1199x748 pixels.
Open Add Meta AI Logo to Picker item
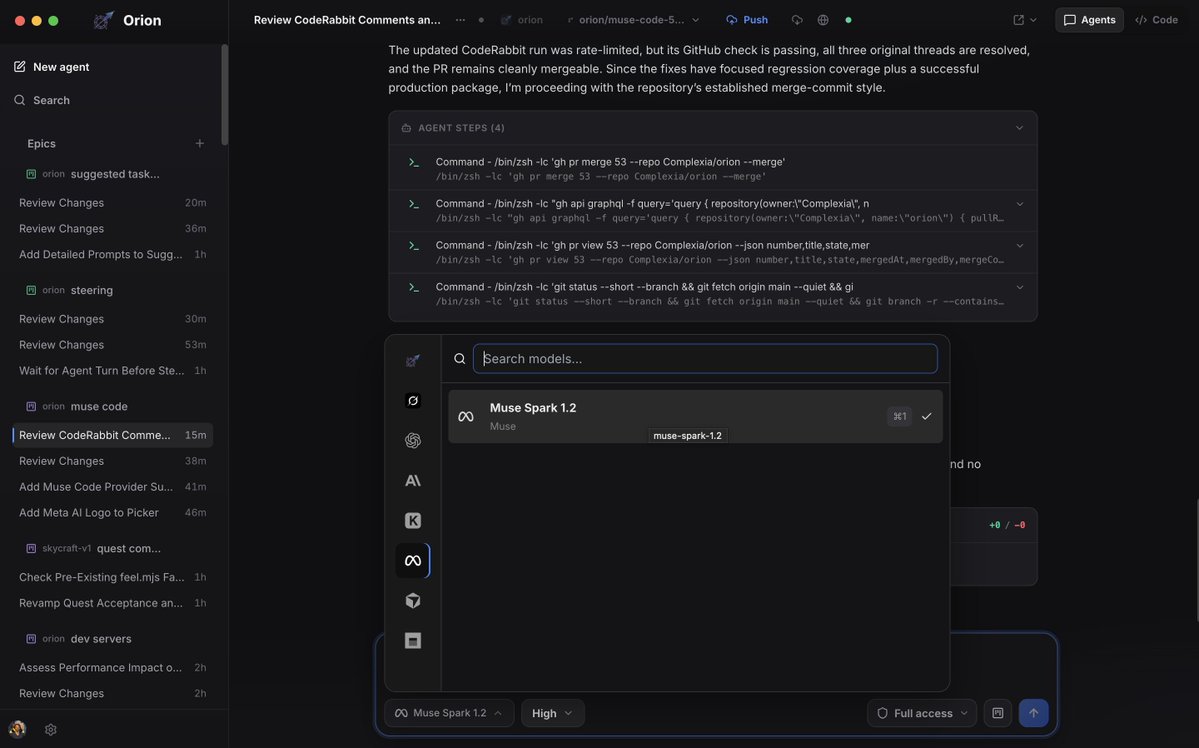click(x=112, y=512)
